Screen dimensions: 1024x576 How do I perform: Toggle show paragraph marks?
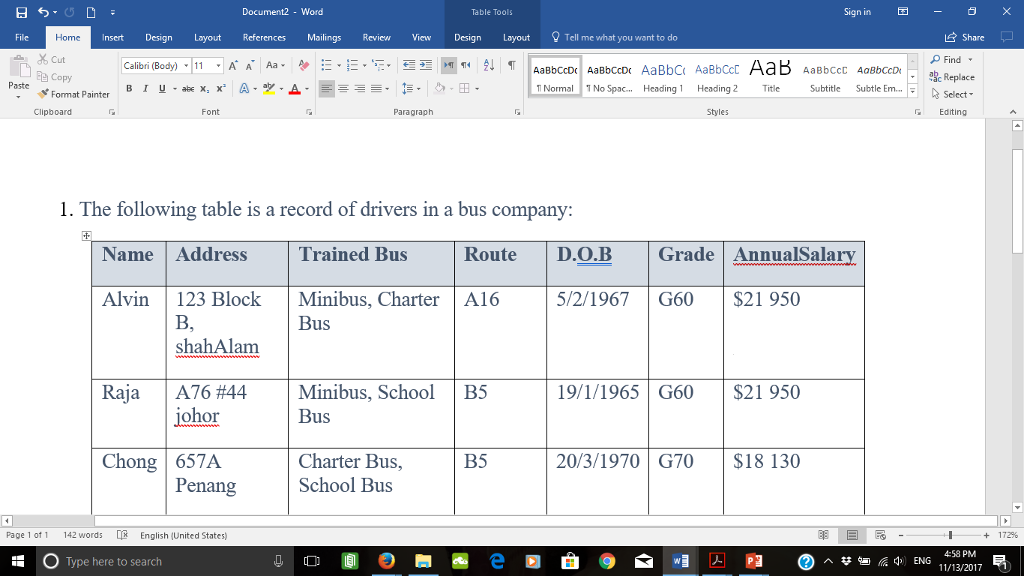click(511, 66)
